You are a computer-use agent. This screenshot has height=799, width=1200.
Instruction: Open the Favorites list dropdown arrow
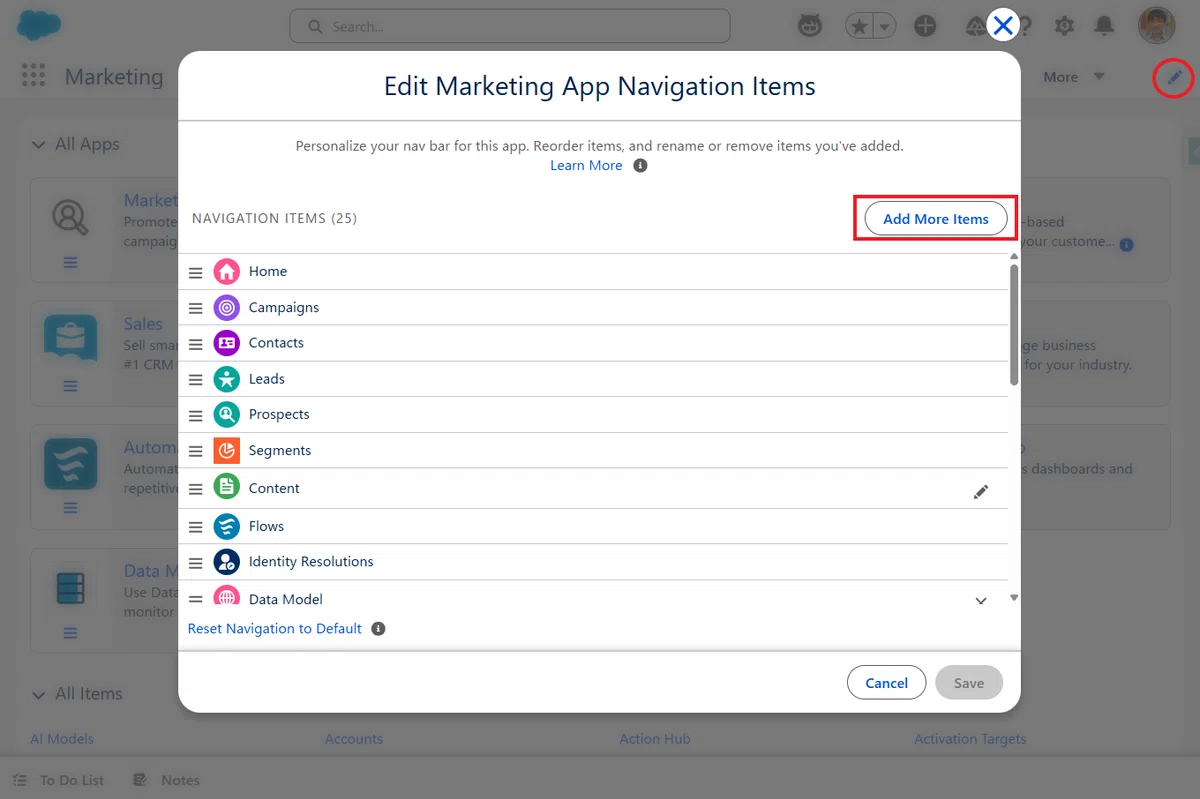pos(884,27)
